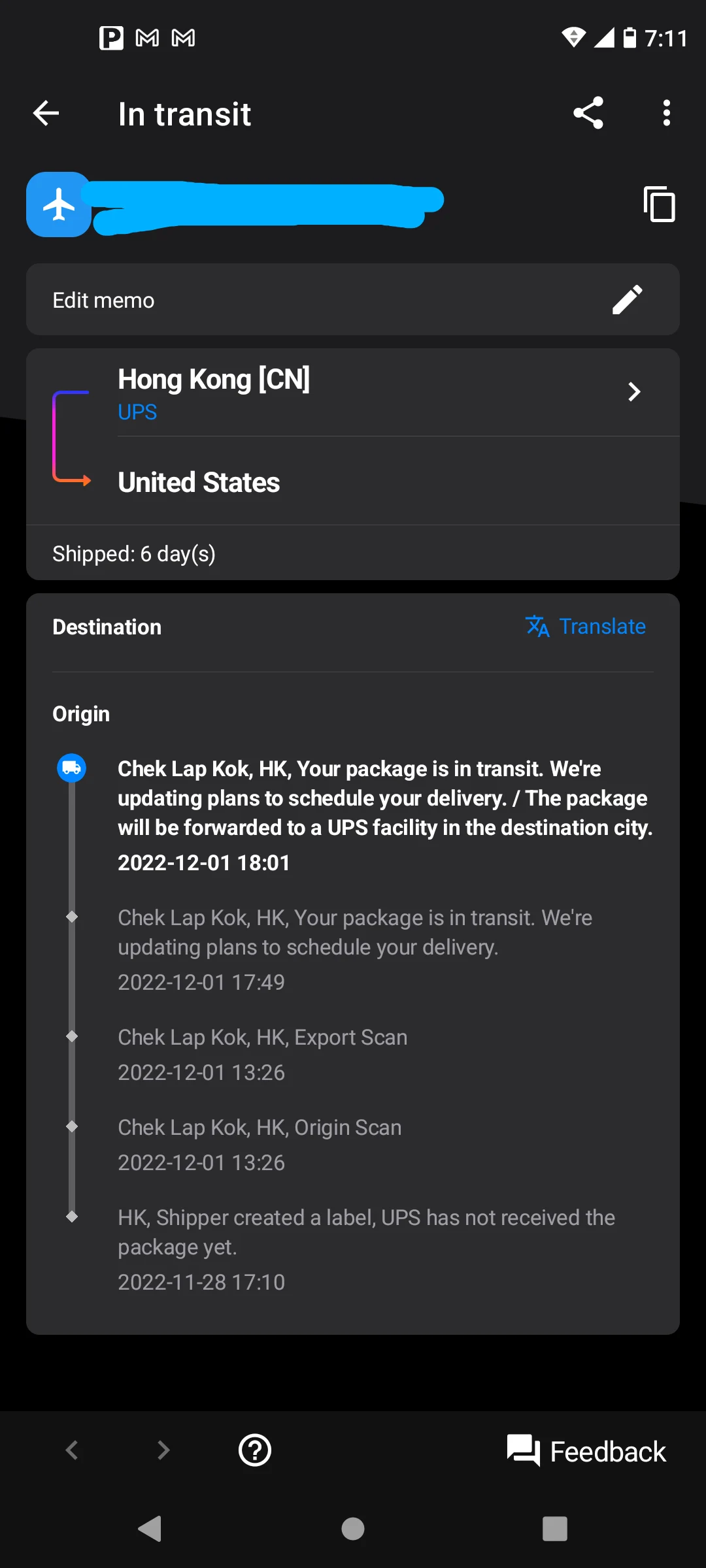Go to next package arrow
The image size is (706, 1568).
coord(163,1450)
